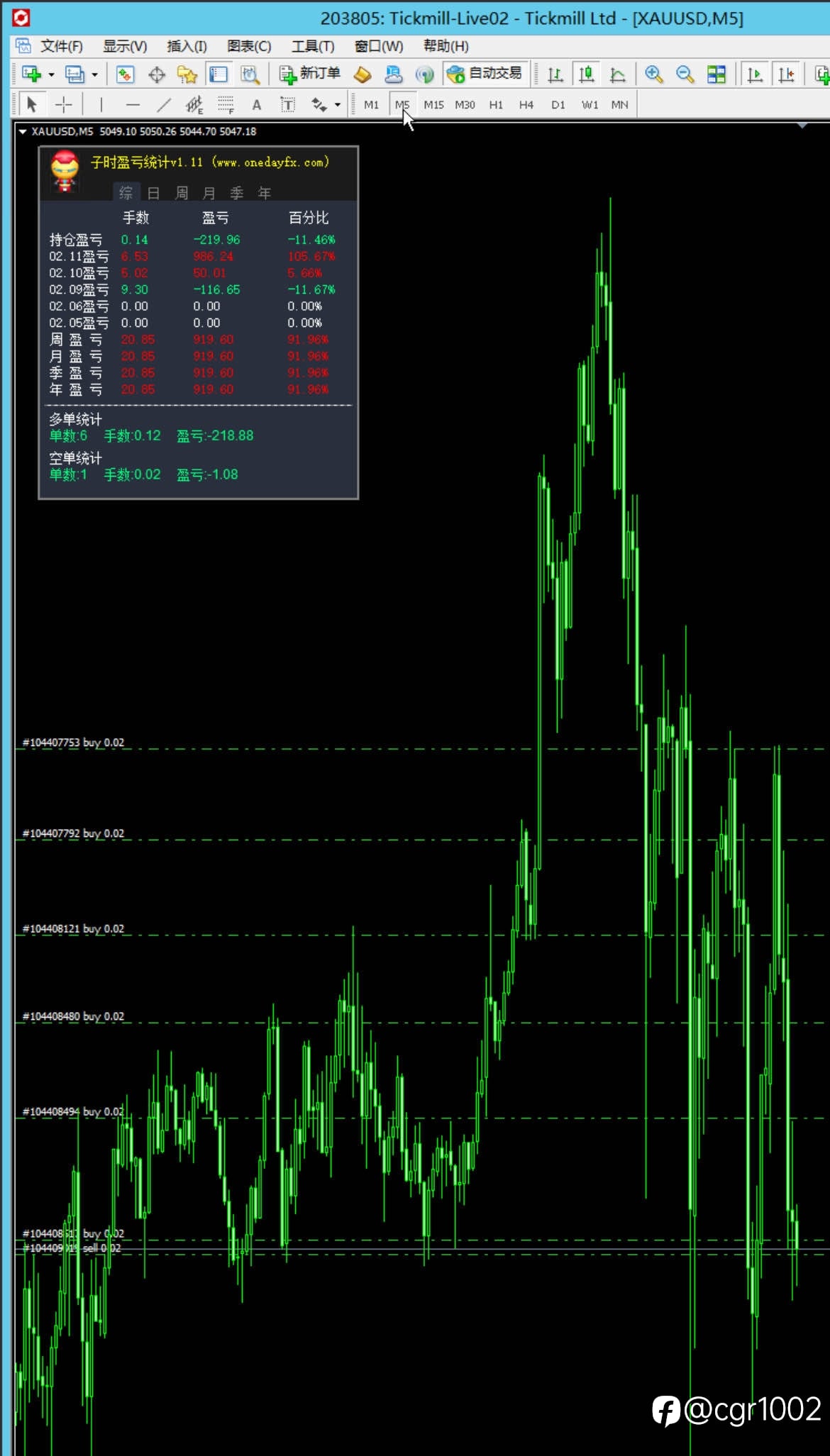Select the 月 tab in stats panel
830x1456 pixels.
click(209, 192)
